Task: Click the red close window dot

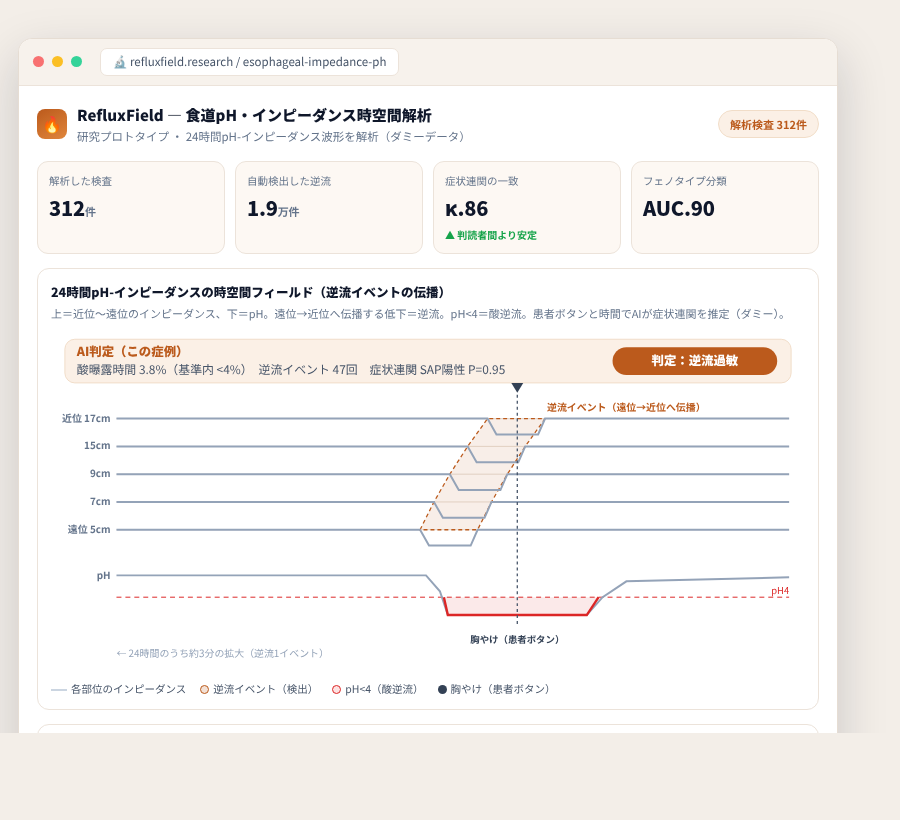Action: [x=38, y=61]
